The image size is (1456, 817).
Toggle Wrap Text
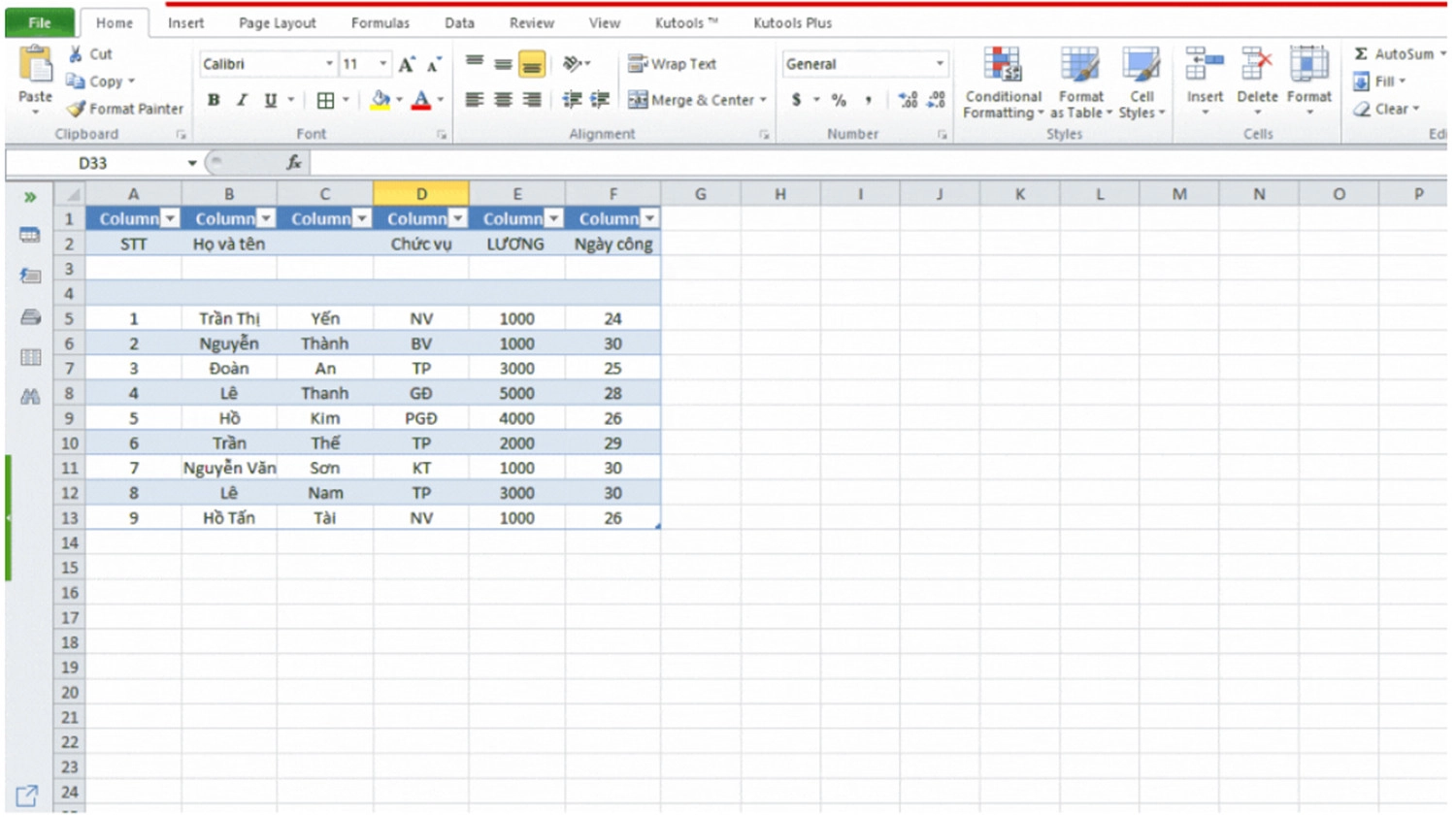(x=672, y=64)
